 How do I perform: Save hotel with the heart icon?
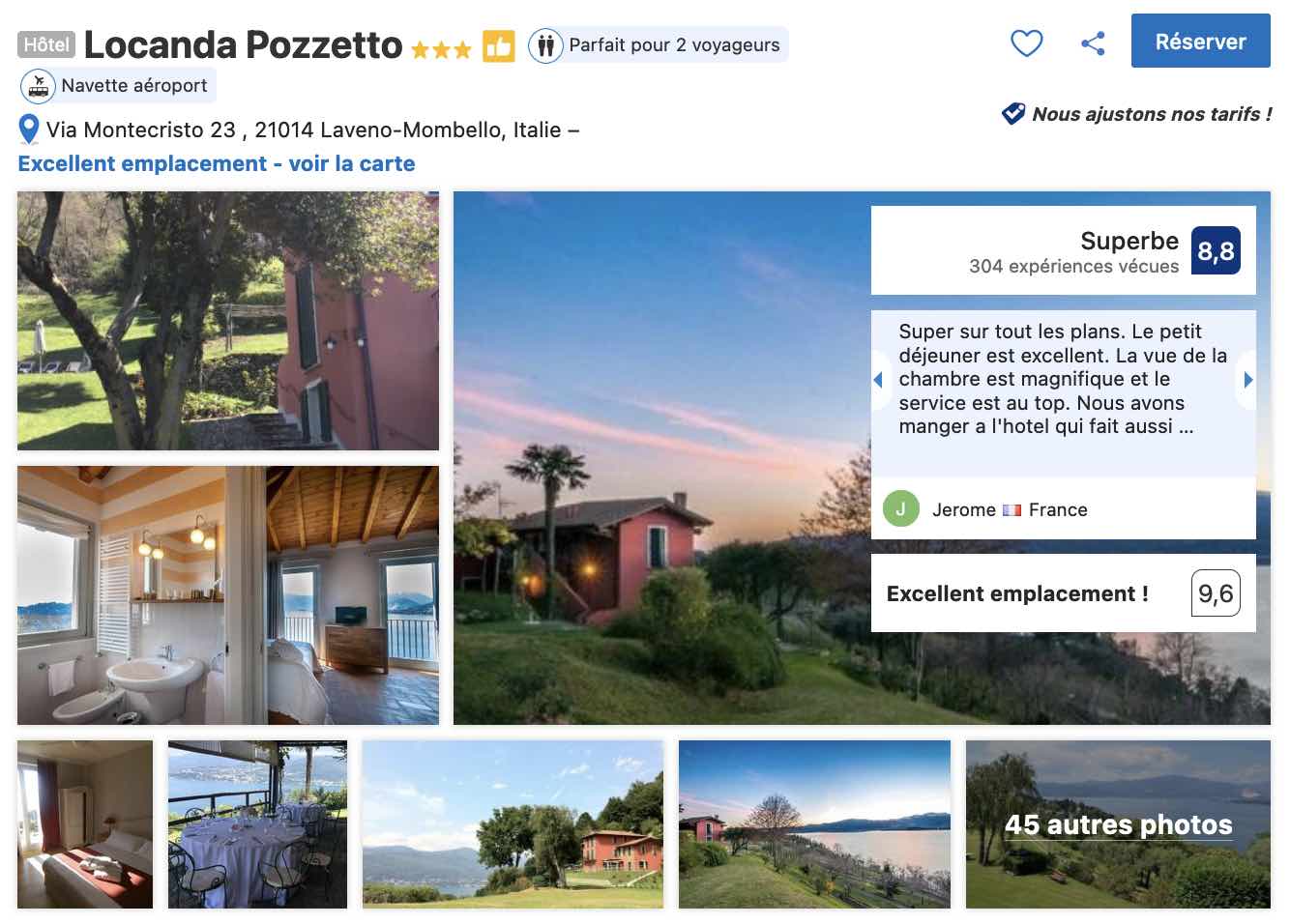(x=1026, y=43)
